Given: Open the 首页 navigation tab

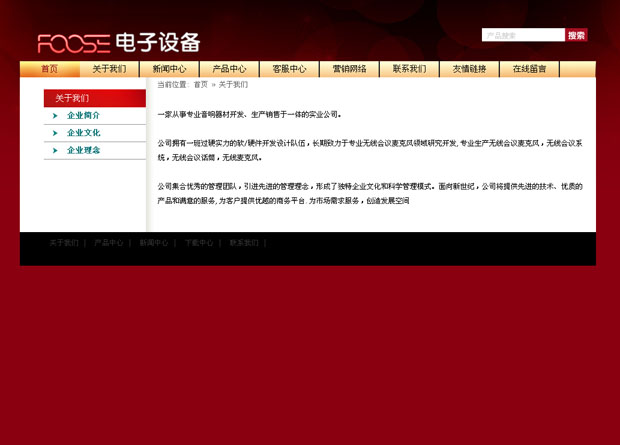Looking at the screenshot, I should tap(49, 69).
